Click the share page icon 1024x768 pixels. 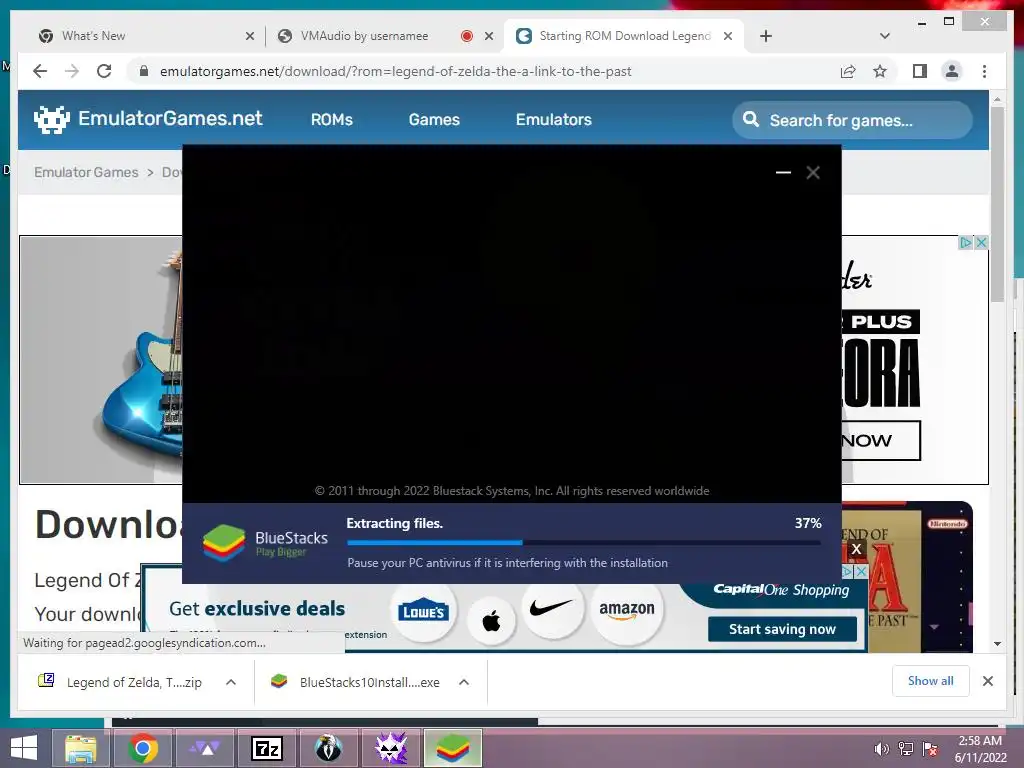pos(848,71)
